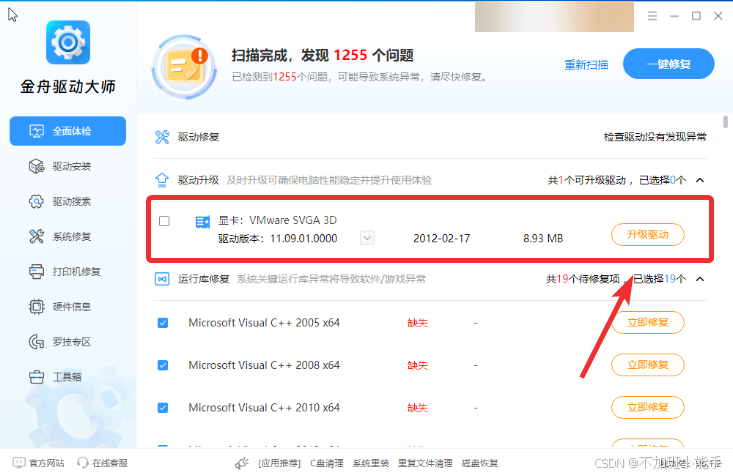The height and width of the screenshot is (476, 733).
Task: Click the VMware SVGA 3D graphics card icon
Action: 202,222
